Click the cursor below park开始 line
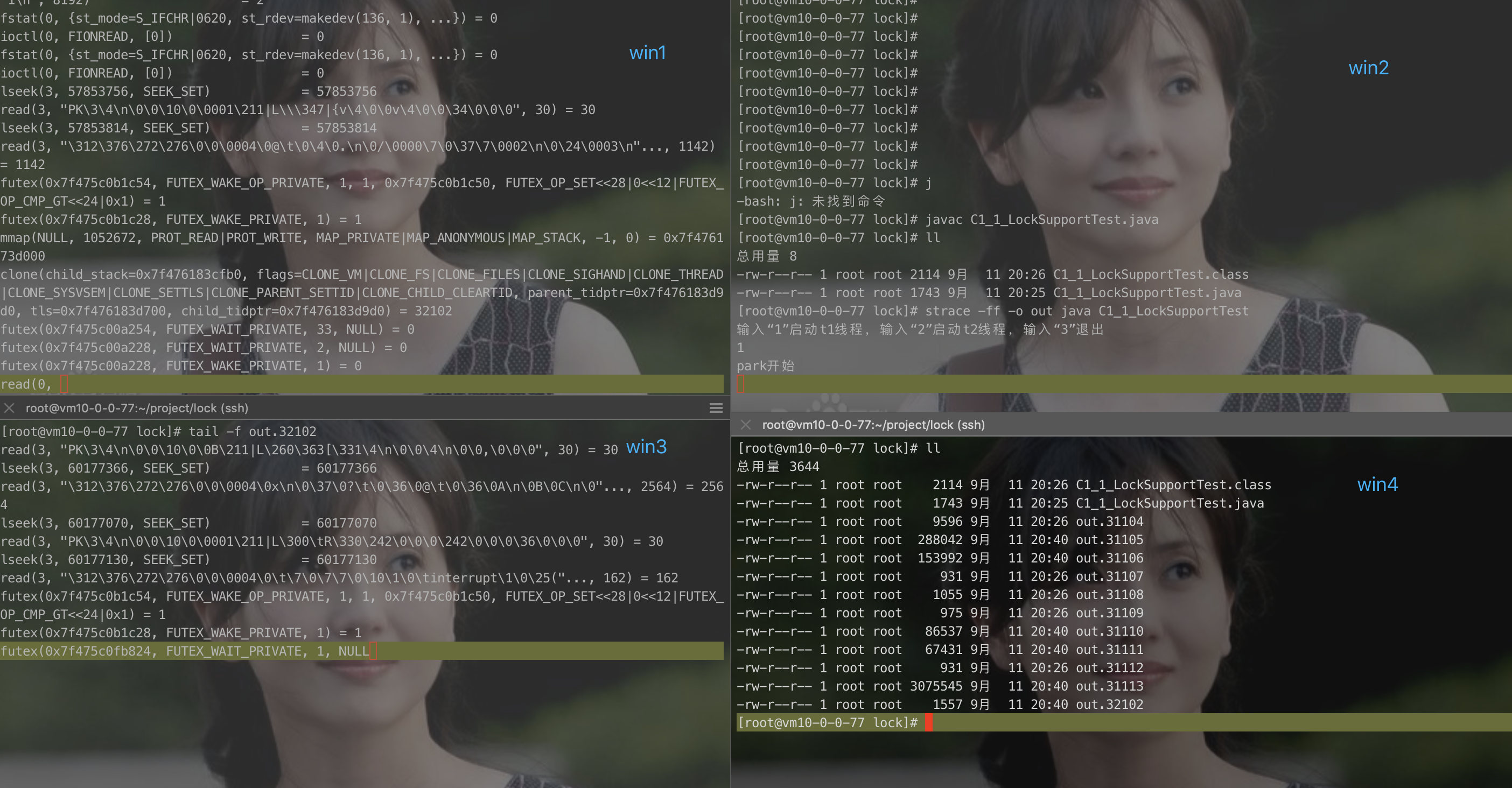 [741, 384]
